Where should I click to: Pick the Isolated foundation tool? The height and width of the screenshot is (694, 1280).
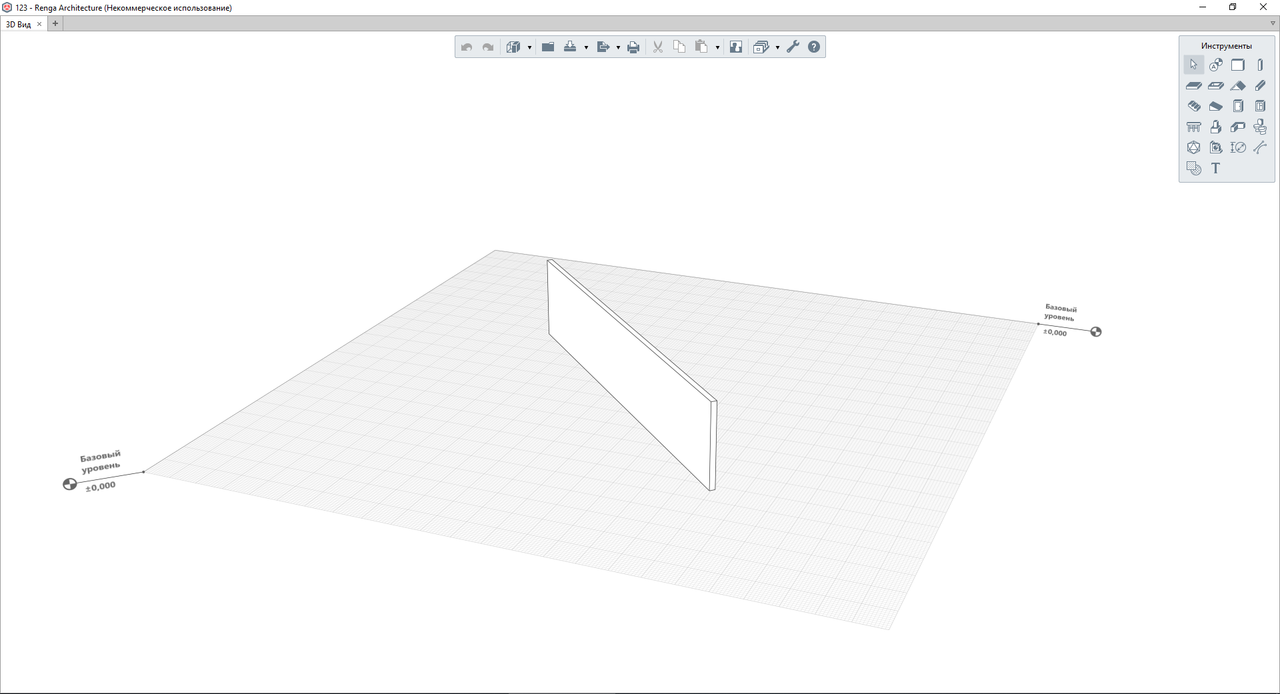pyautogui.click(x=1216, y=127)
